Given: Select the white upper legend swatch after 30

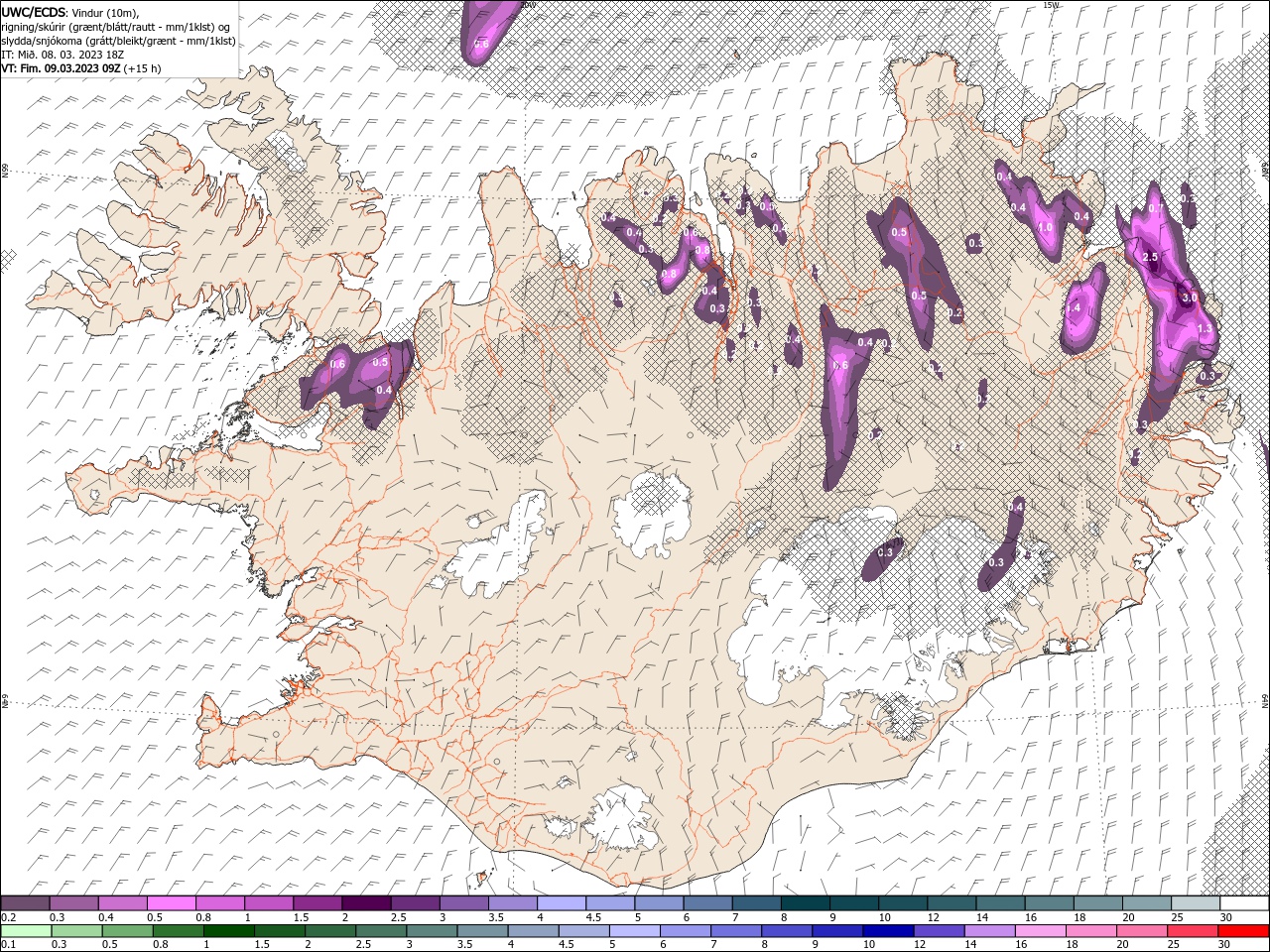Looking at the screenshot, I should point(1244,903).
